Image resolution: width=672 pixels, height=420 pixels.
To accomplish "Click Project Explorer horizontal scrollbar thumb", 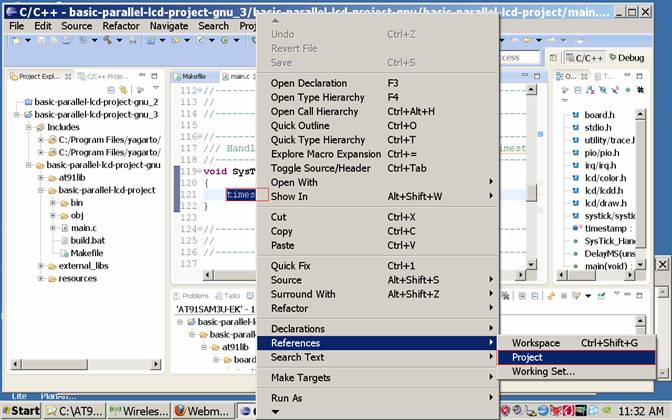I will (54, 364).
